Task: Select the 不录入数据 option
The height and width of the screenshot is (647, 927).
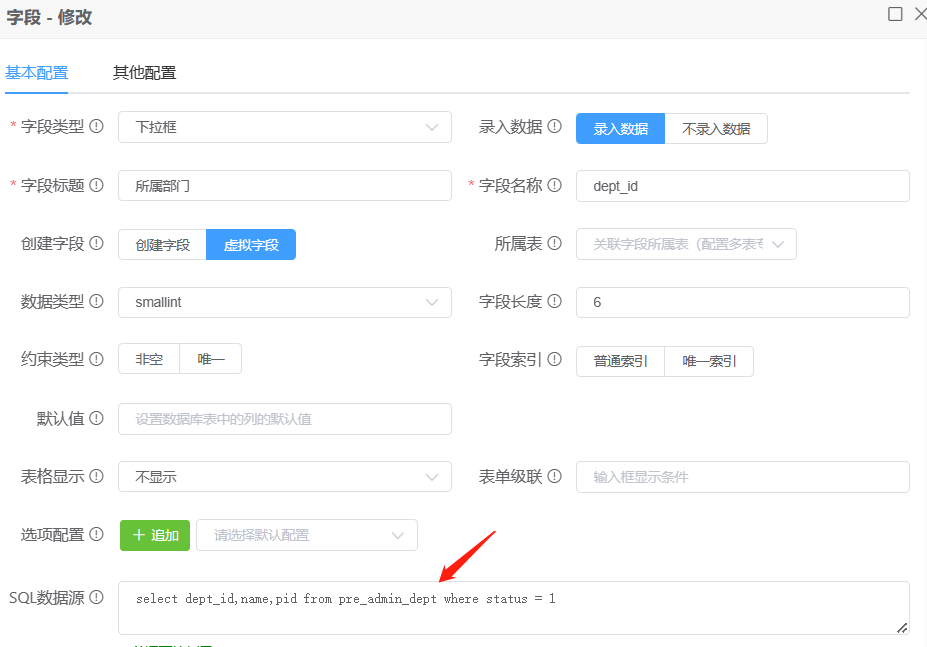Action: click(716, 129)
